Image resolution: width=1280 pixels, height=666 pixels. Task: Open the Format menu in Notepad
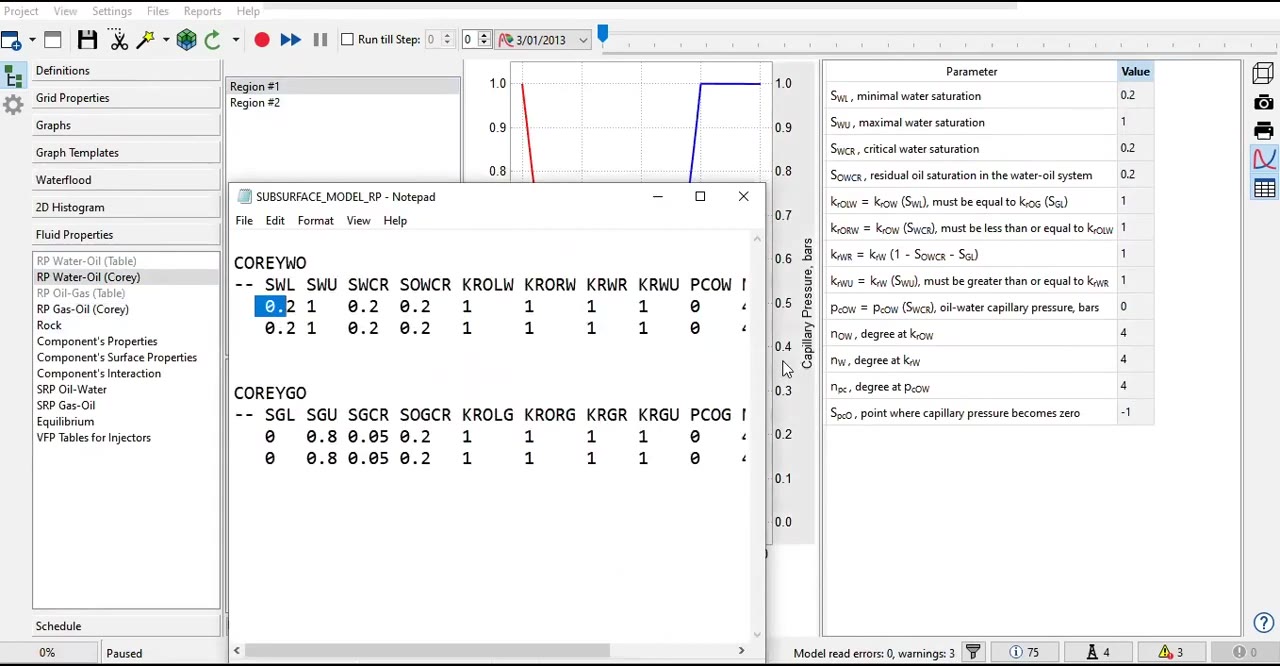tap(315, 220)
